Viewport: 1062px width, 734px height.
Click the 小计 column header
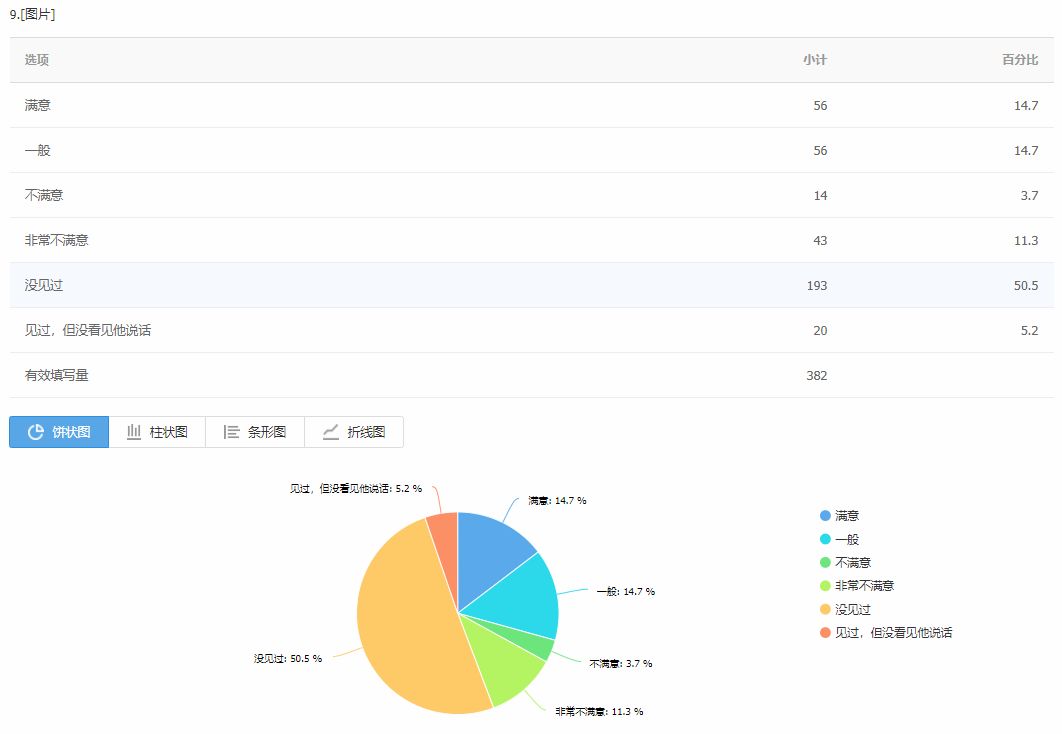[x=815, y=60]
